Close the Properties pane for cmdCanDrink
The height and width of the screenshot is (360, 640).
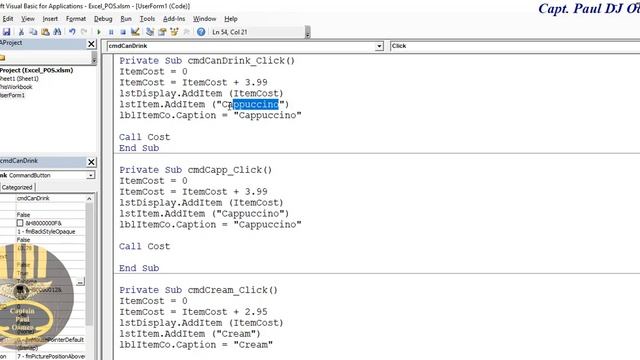(91, 162)
